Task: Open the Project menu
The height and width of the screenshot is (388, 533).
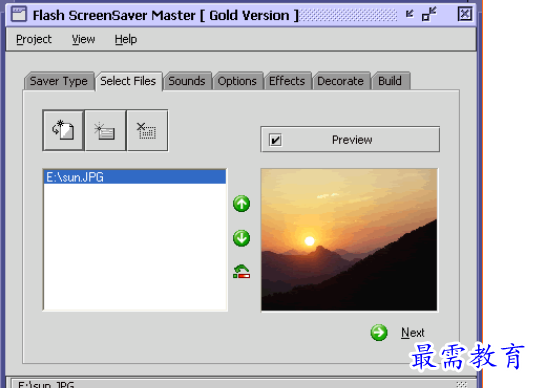Action: pyautogui.click(x=34, y=39)
